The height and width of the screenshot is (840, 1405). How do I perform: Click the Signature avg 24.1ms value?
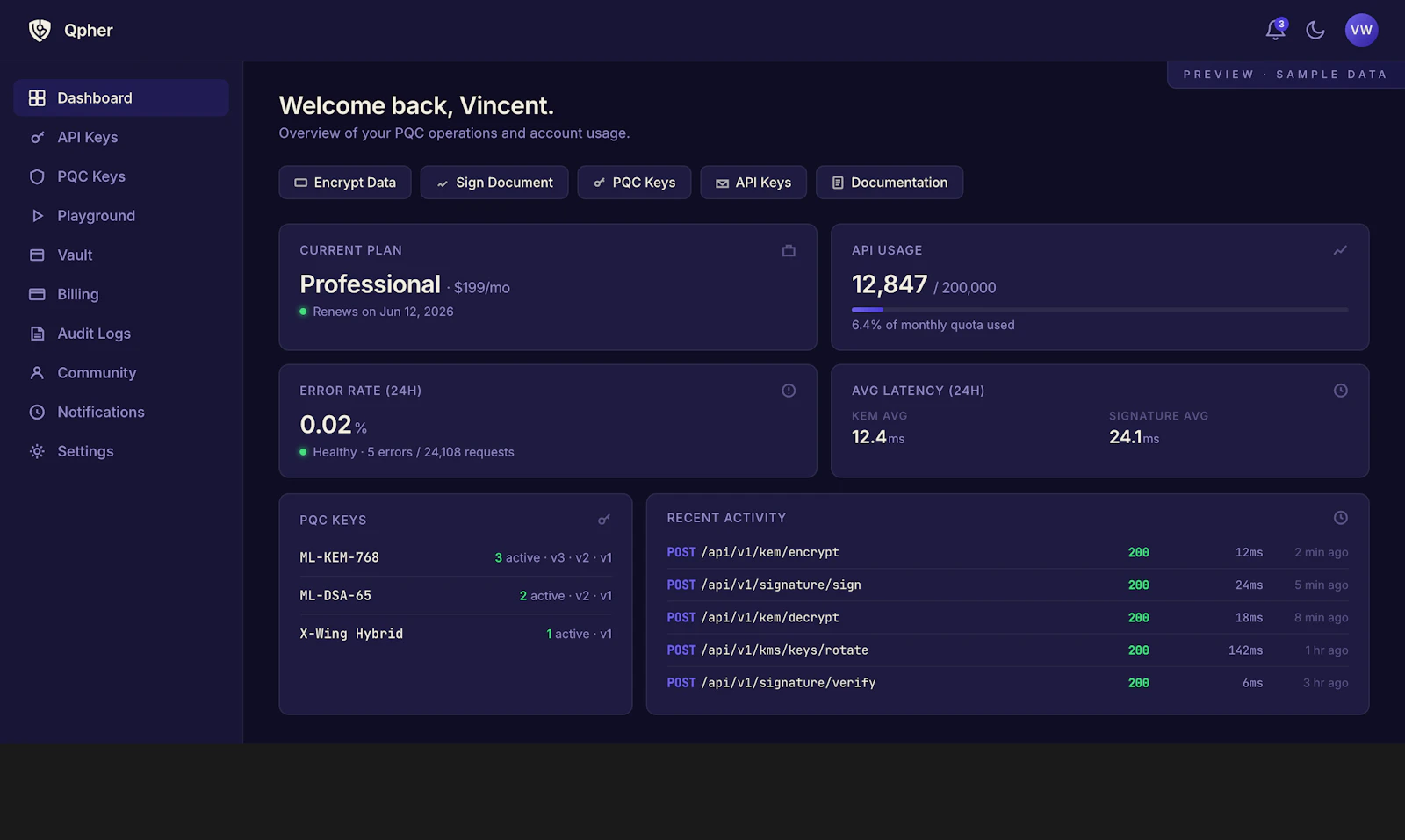tap(1134, 437)
